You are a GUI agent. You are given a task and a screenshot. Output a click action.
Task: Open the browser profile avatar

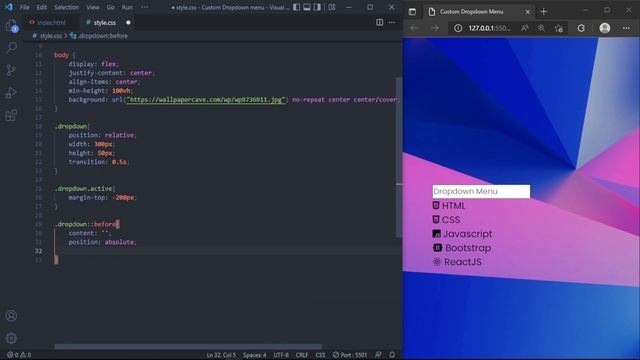tap(604, 28)
